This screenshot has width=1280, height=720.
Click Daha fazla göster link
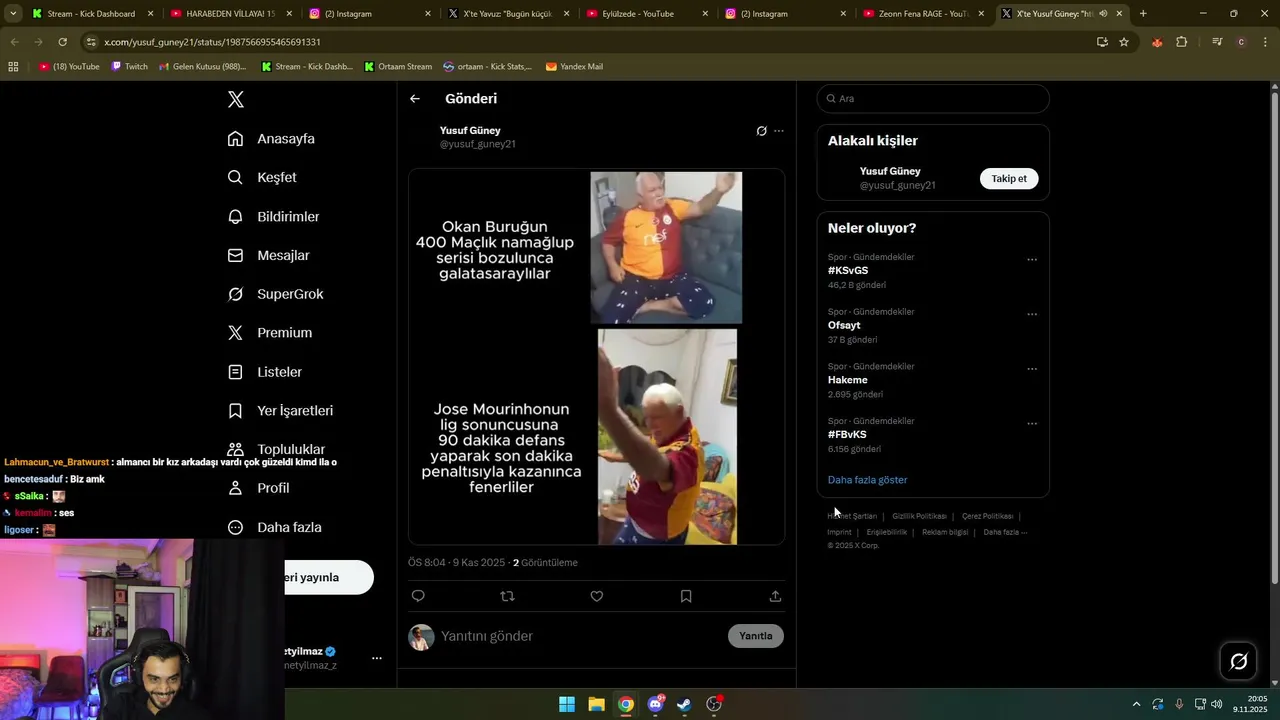click(x=867, y=480)
